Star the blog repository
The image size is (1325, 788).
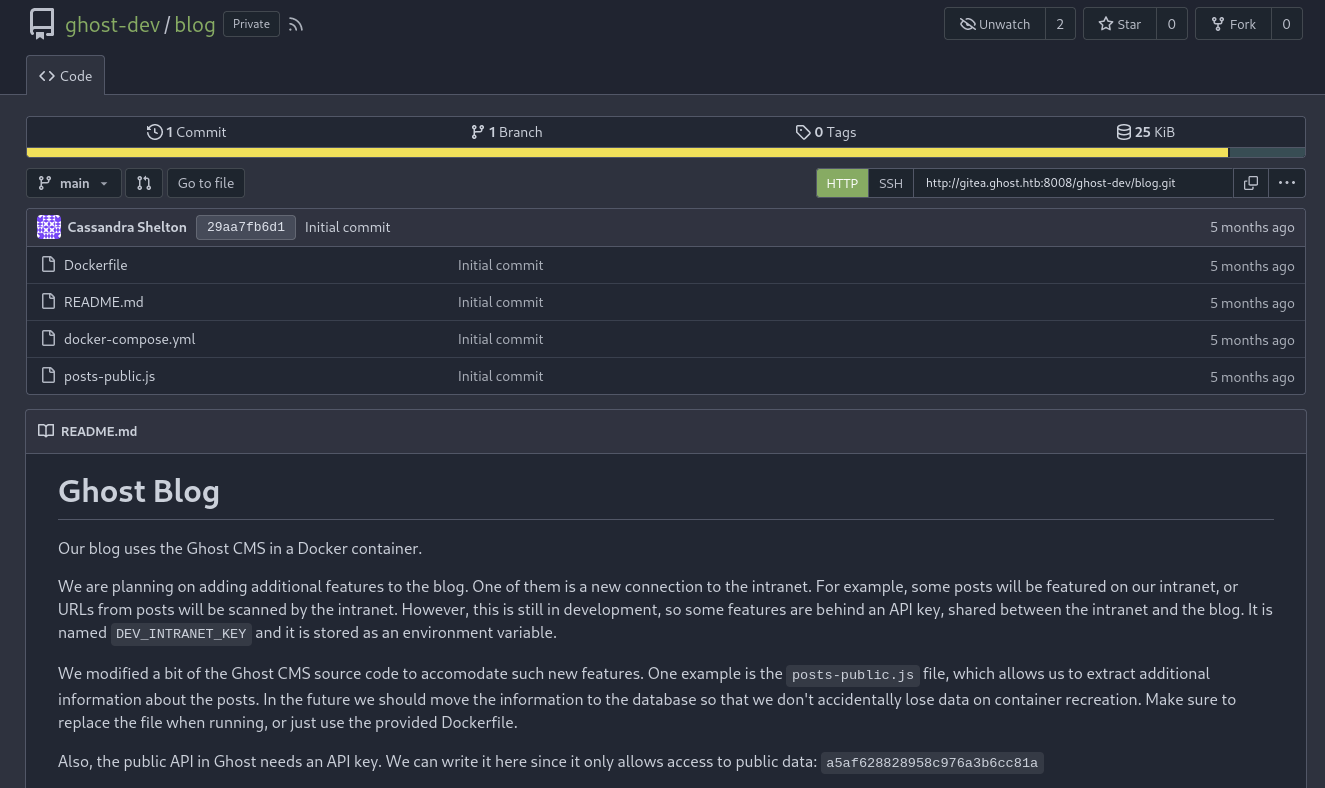click(1120, 24)
